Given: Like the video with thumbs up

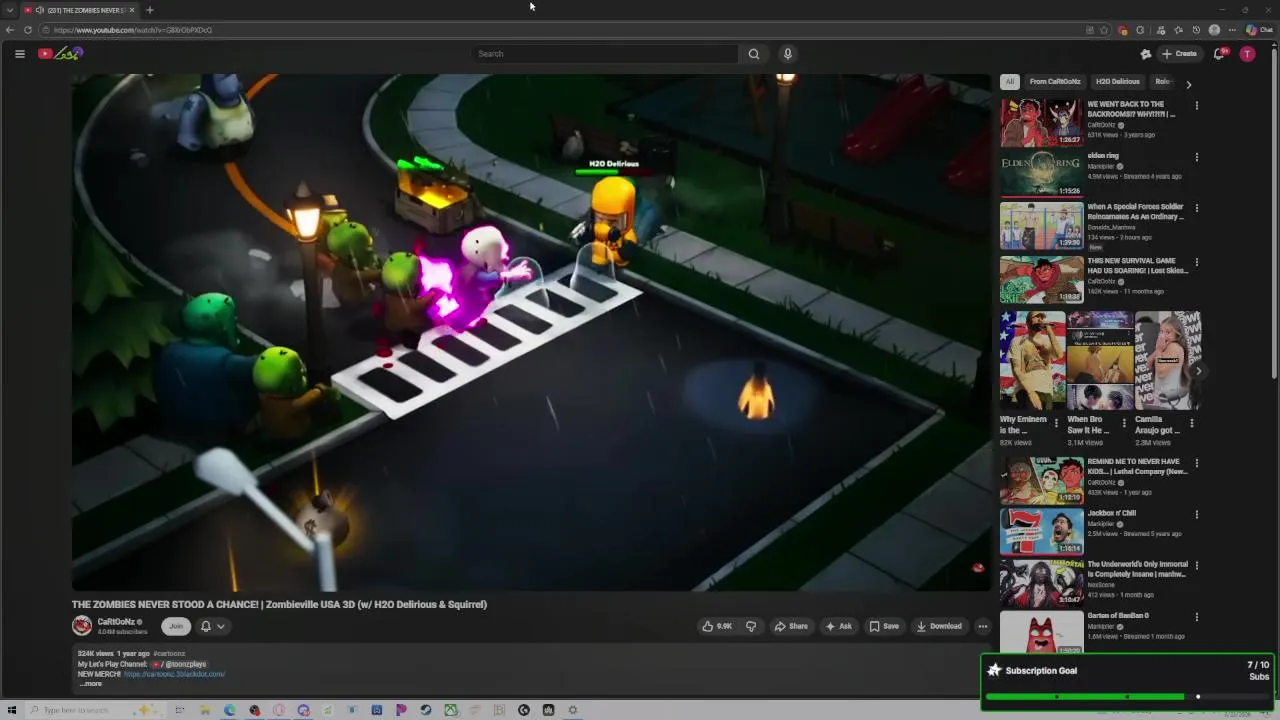Looking at the screenshot, I should 717,626.
